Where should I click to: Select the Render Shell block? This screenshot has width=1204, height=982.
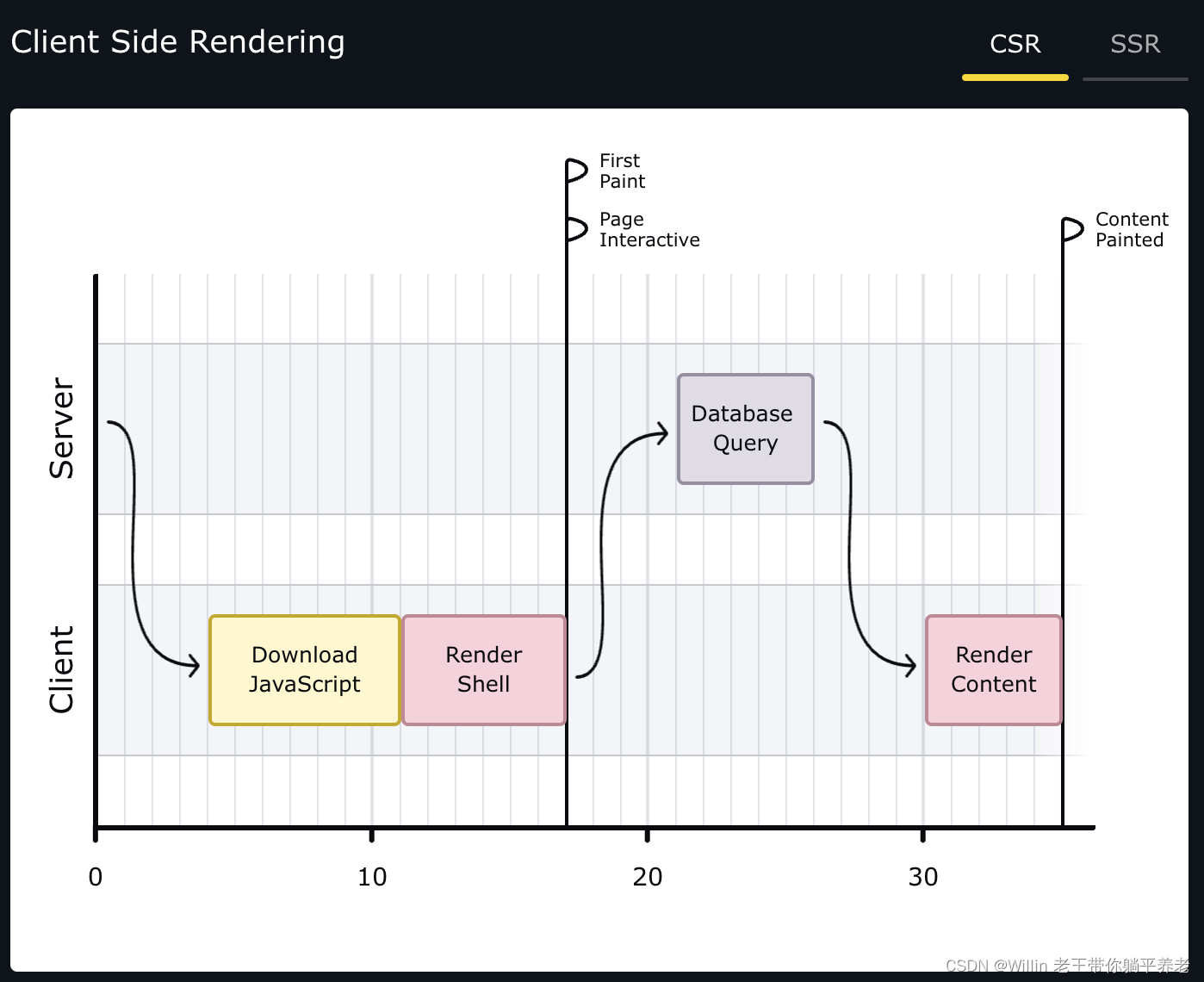(484, 669)
